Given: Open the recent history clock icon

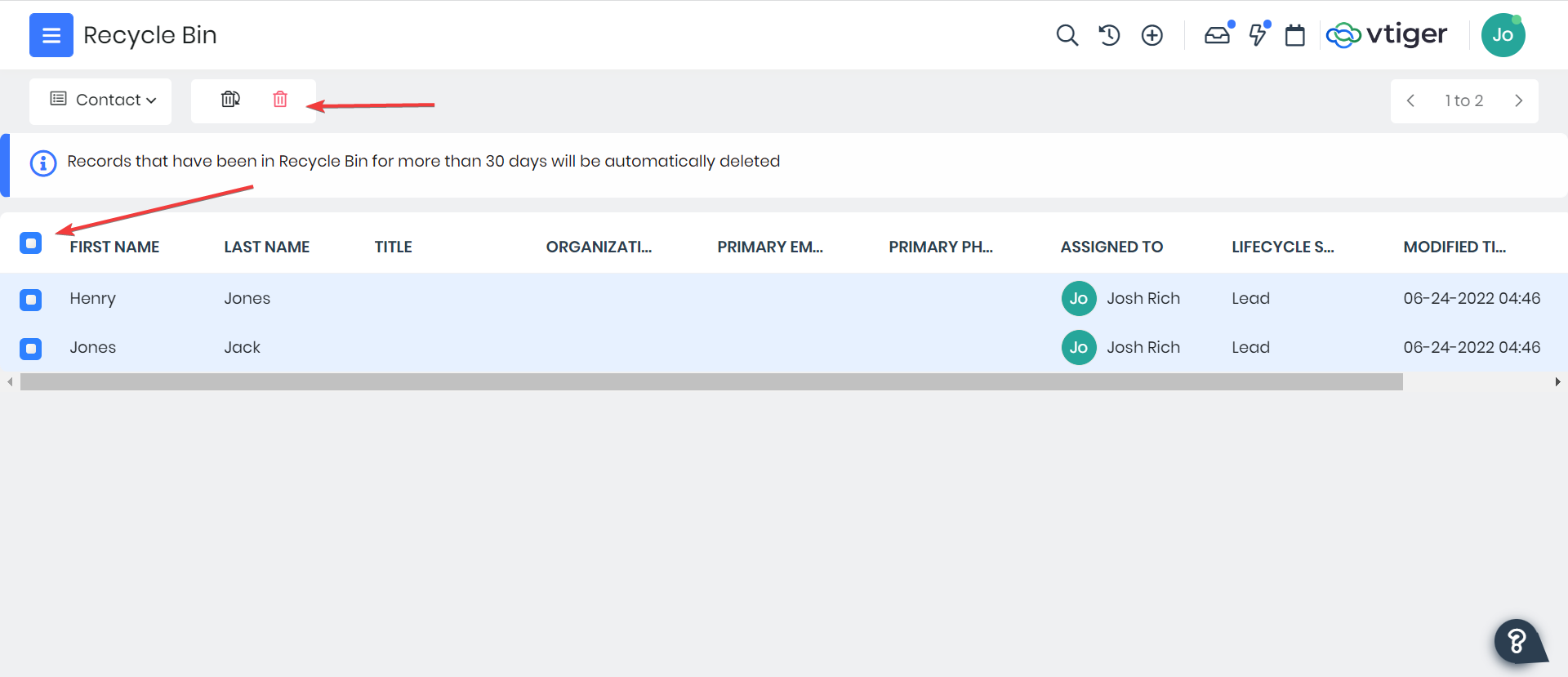Looking at the screenshot, I should (1109, 35).
